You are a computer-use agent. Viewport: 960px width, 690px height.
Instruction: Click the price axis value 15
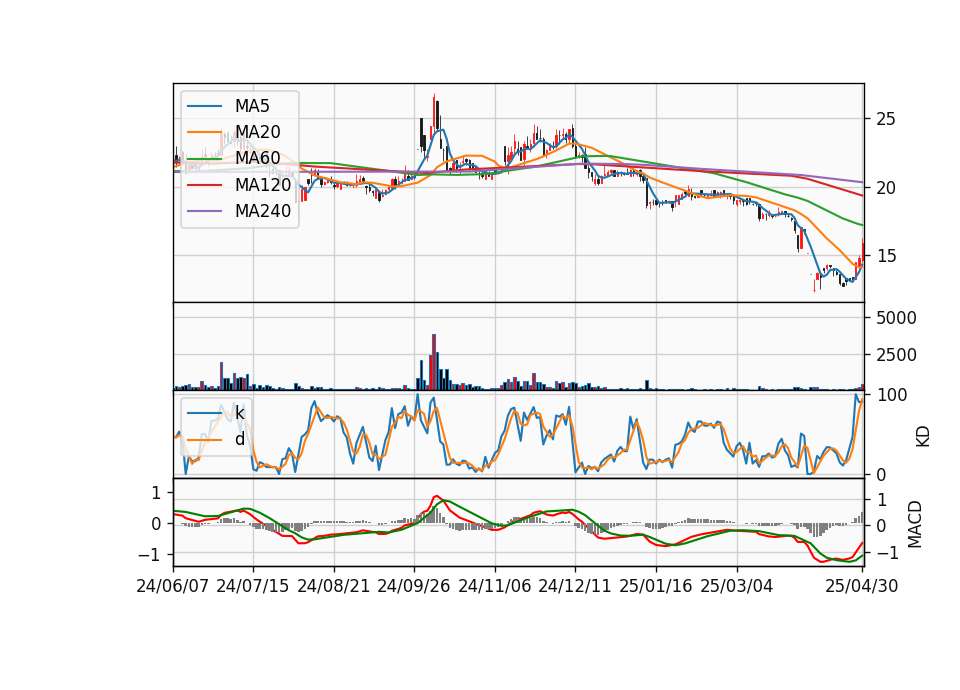[x=886, y=256]
